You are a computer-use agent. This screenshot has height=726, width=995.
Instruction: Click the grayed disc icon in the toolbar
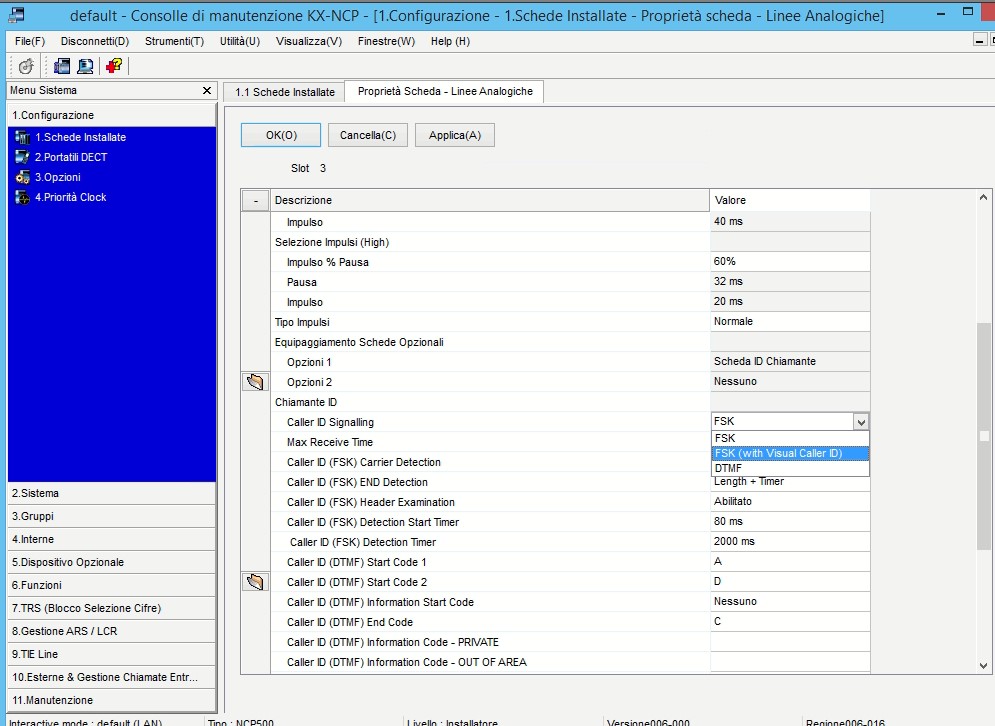[x=26, y=66]
